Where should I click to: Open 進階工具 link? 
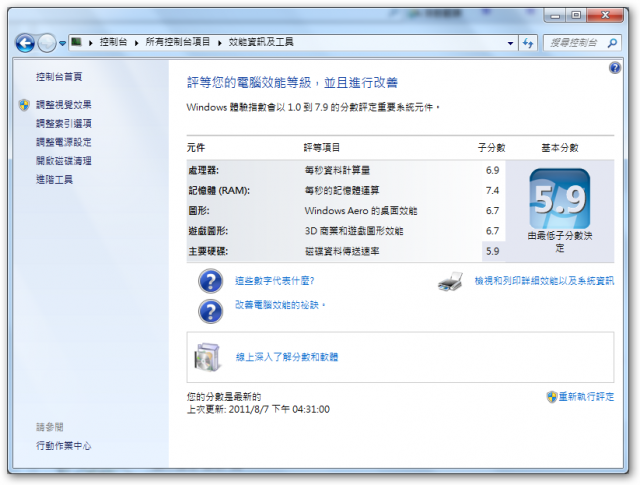[54, 180]
